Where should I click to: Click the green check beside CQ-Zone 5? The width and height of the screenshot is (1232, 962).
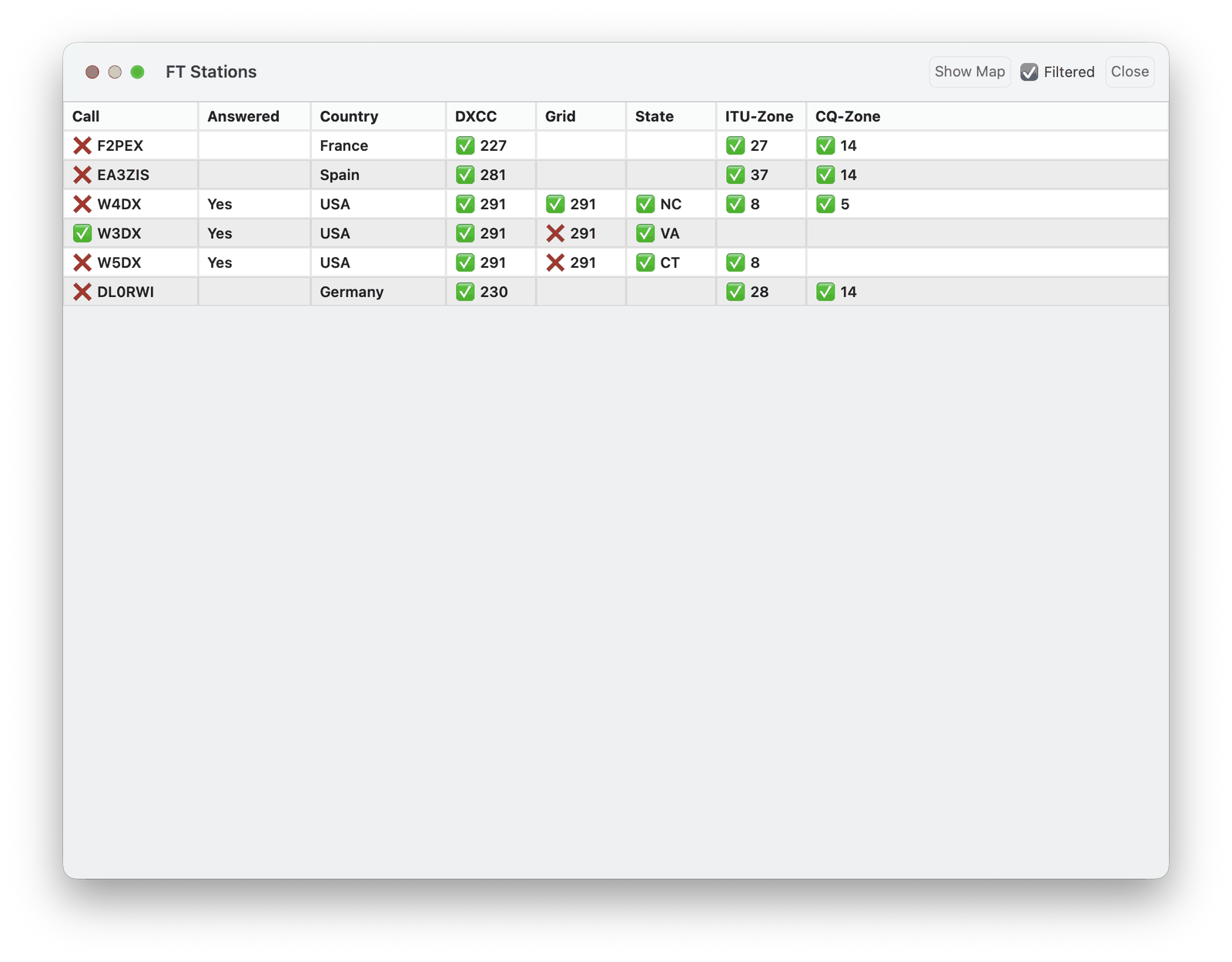(825, 204)
